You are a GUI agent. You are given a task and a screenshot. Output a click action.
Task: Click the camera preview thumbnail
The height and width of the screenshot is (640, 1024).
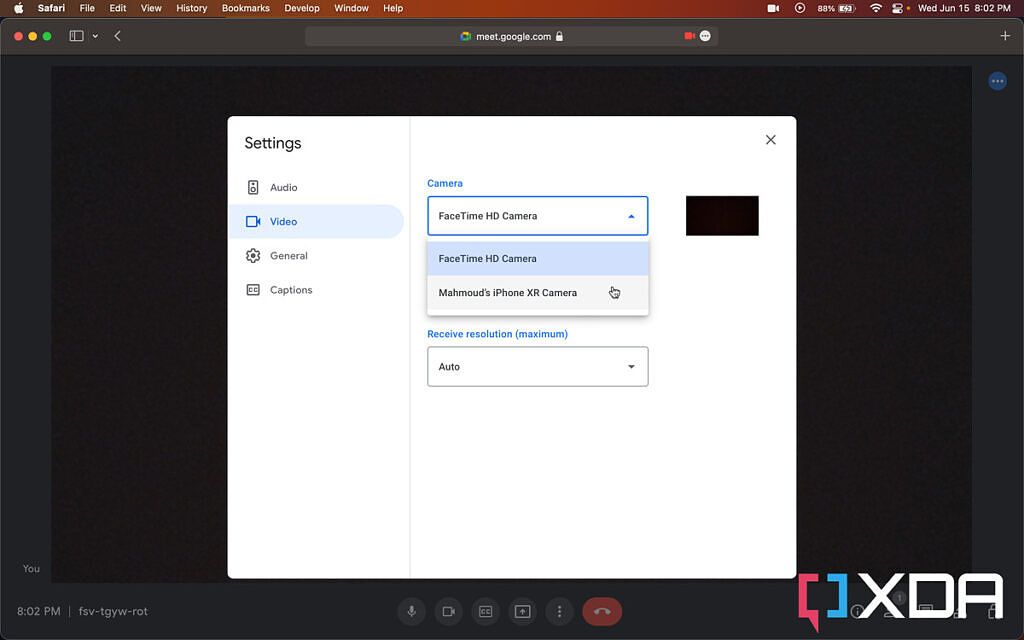click(x=722, y=216)
